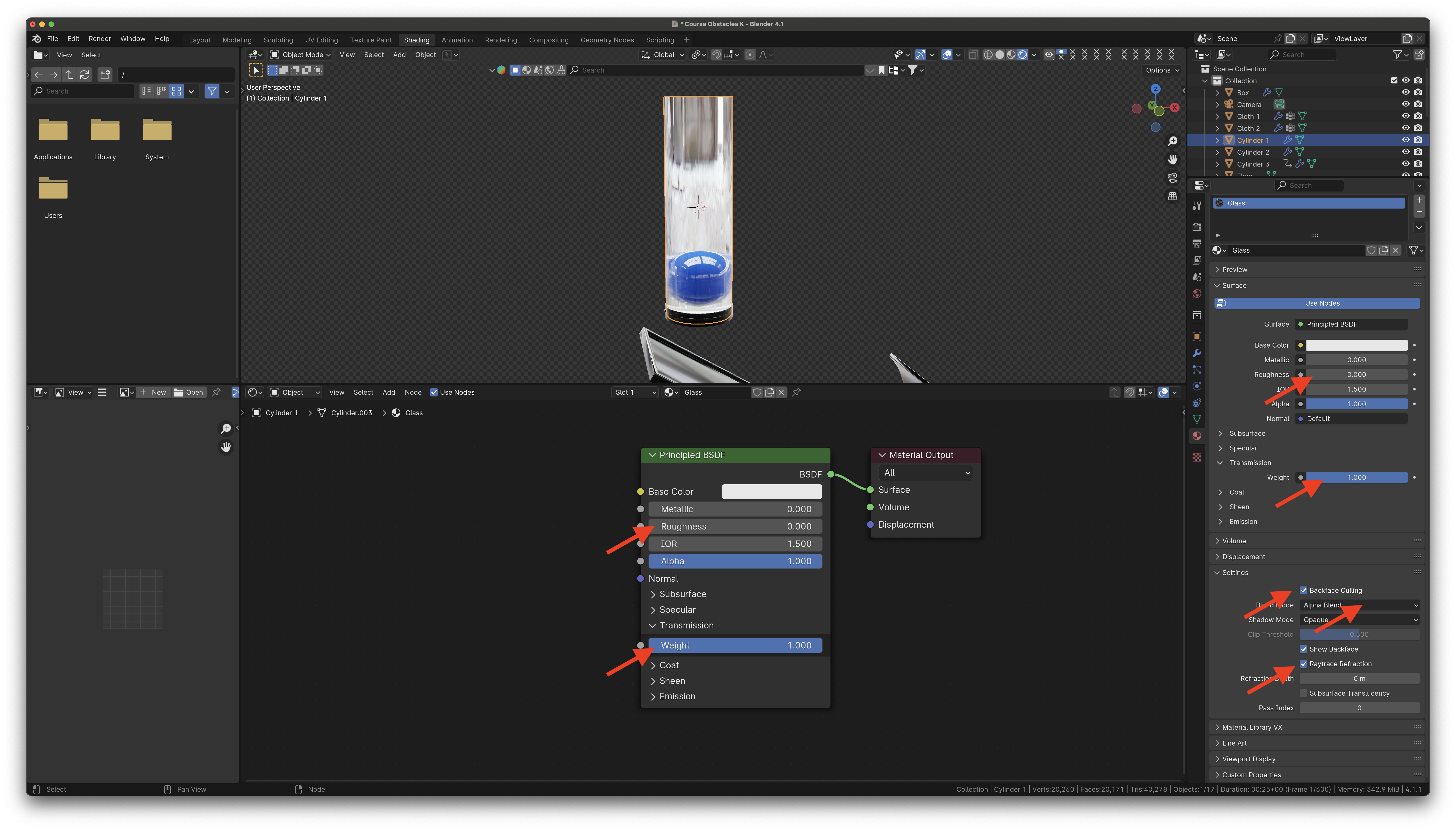Hide Box object in the outliner
The image size is (1456, 830).
(x=1405, y=92)
